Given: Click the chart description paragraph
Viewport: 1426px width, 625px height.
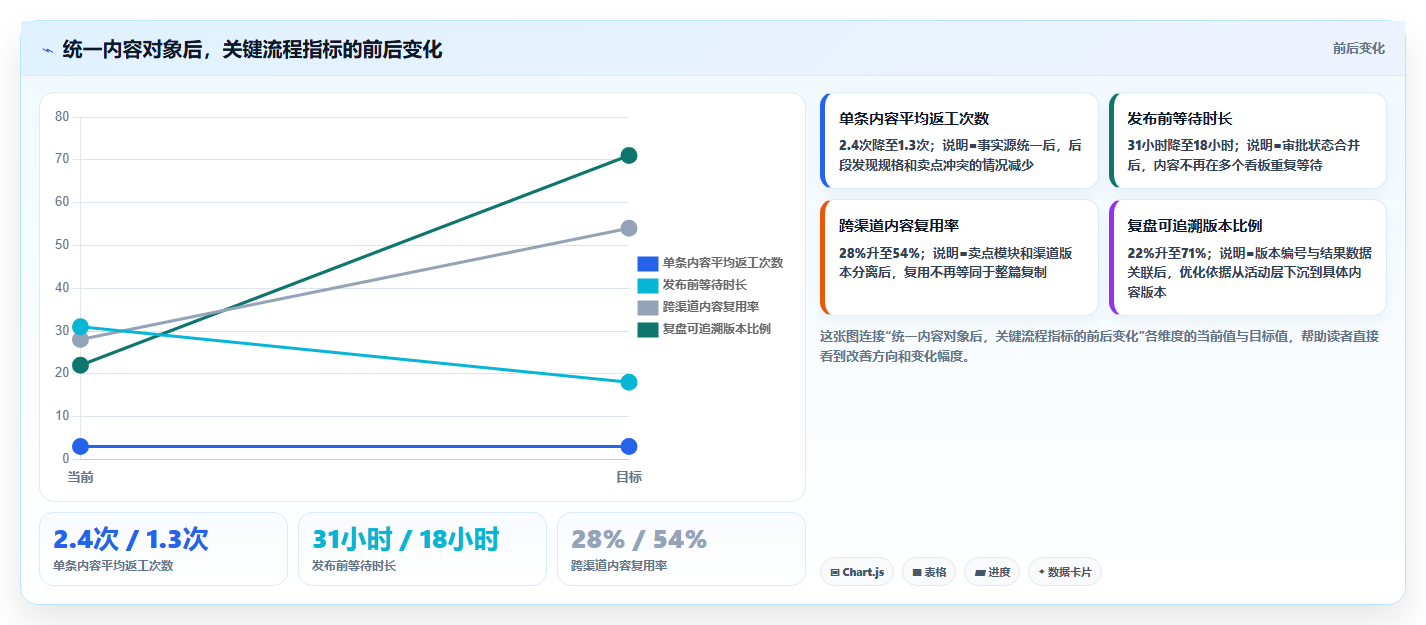Looking at the screenshot, I should point(1099,346).
